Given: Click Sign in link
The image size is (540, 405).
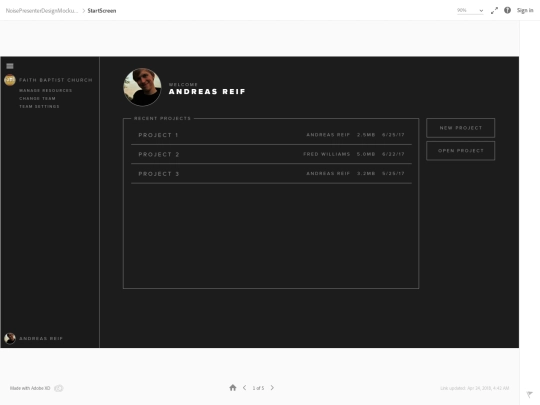Looking at the screenshot, I should tap(525, 10).
